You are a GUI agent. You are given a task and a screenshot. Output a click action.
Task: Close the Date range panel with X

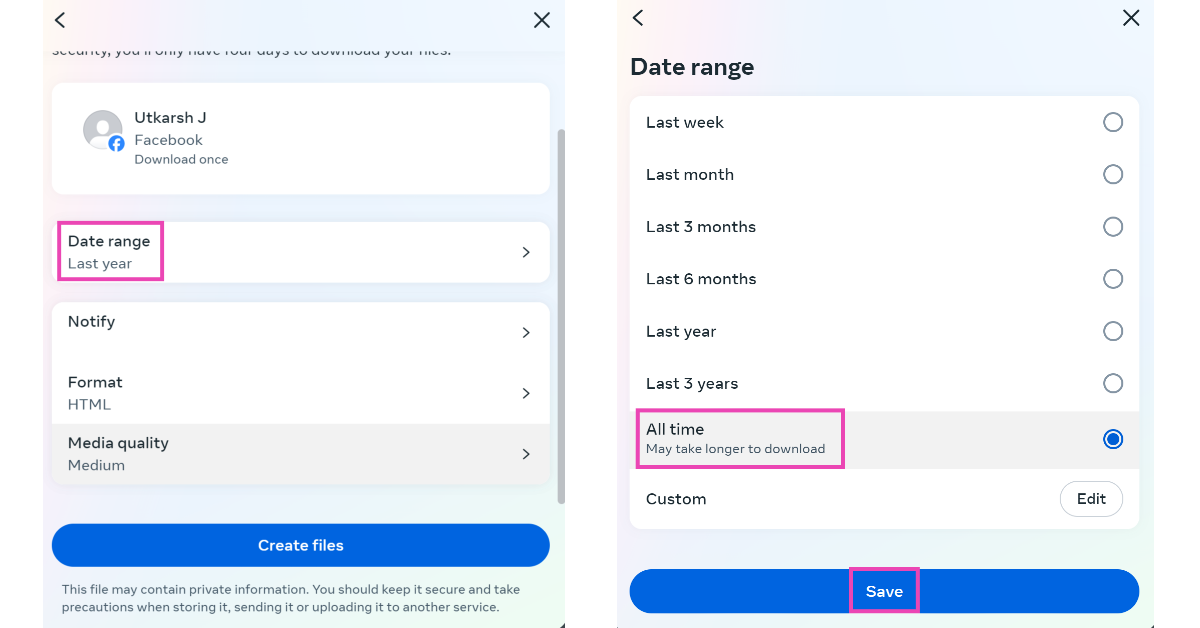1131,18
